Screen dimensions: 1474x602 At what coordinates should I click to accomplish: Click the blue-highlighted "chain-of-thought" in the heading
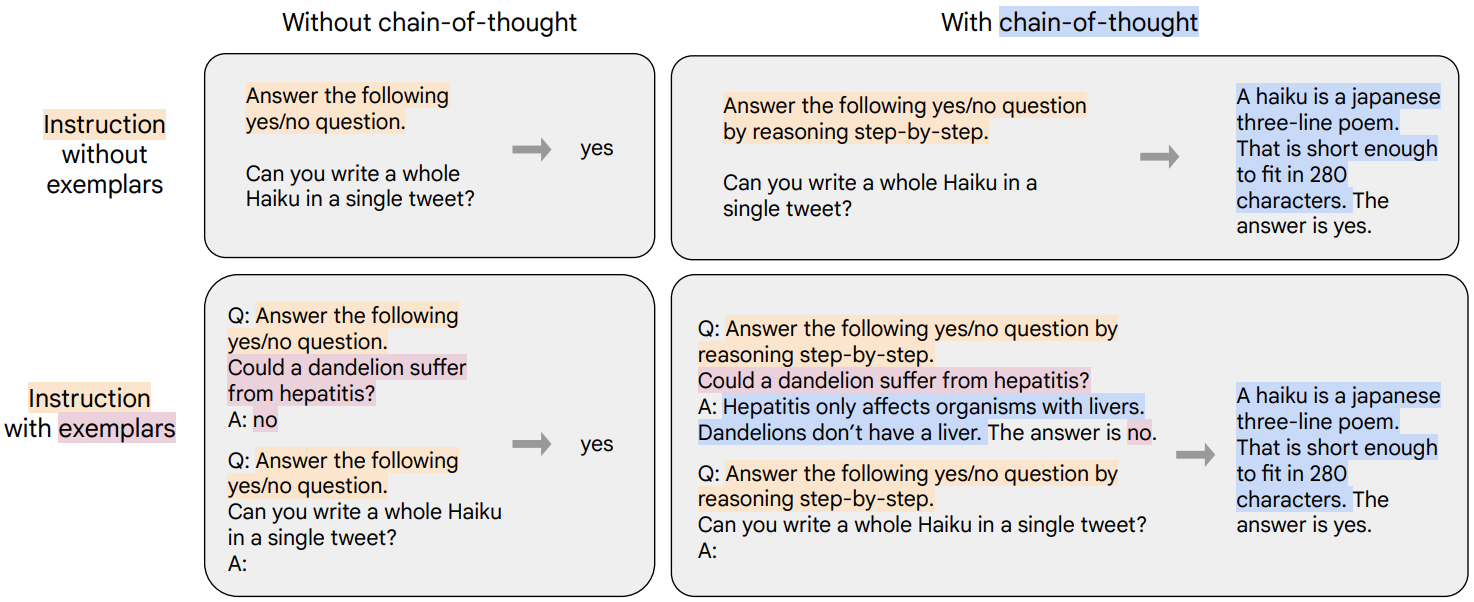pos(1098,23)
